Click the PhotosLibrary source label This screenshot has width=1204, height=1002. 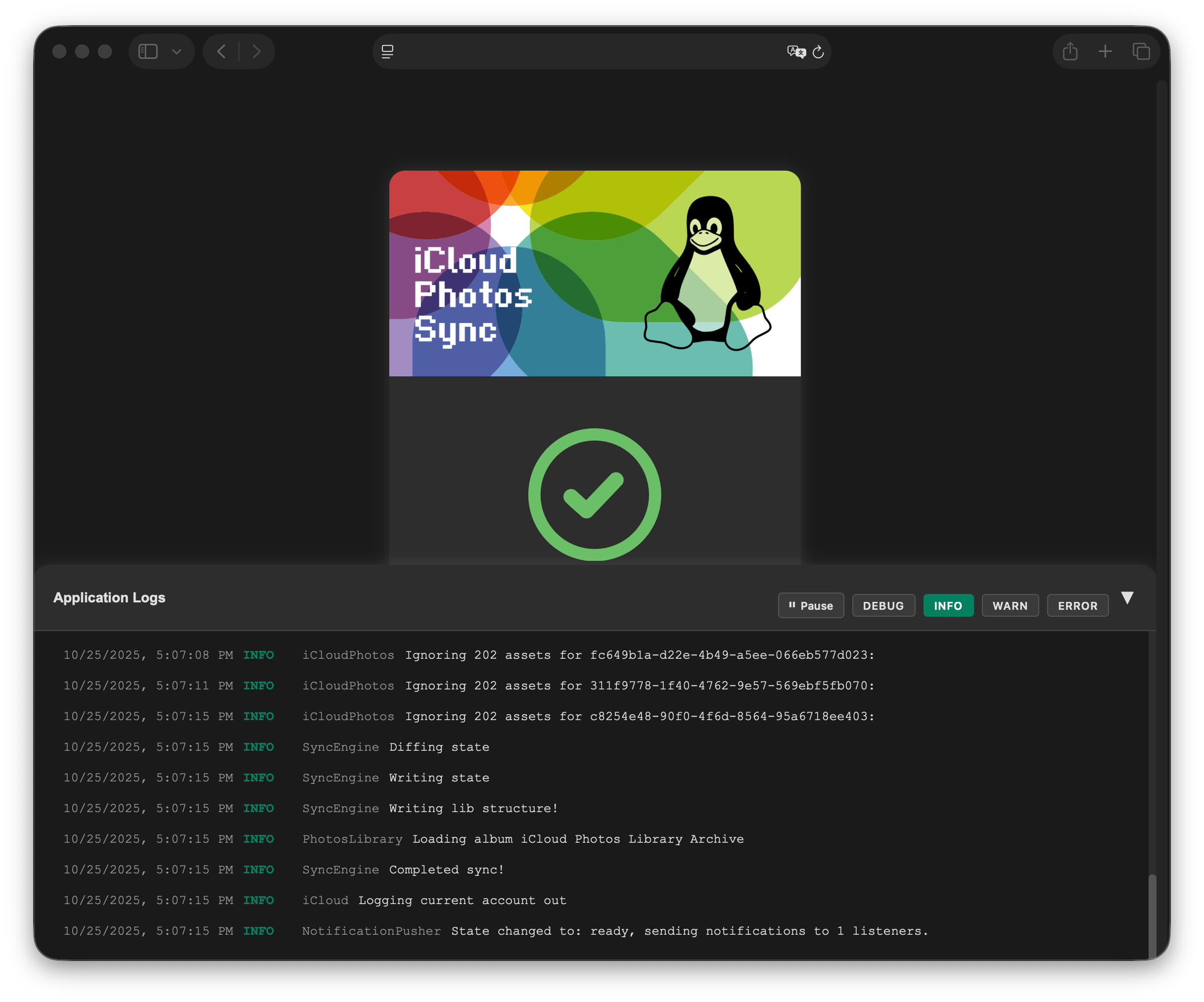352,839
